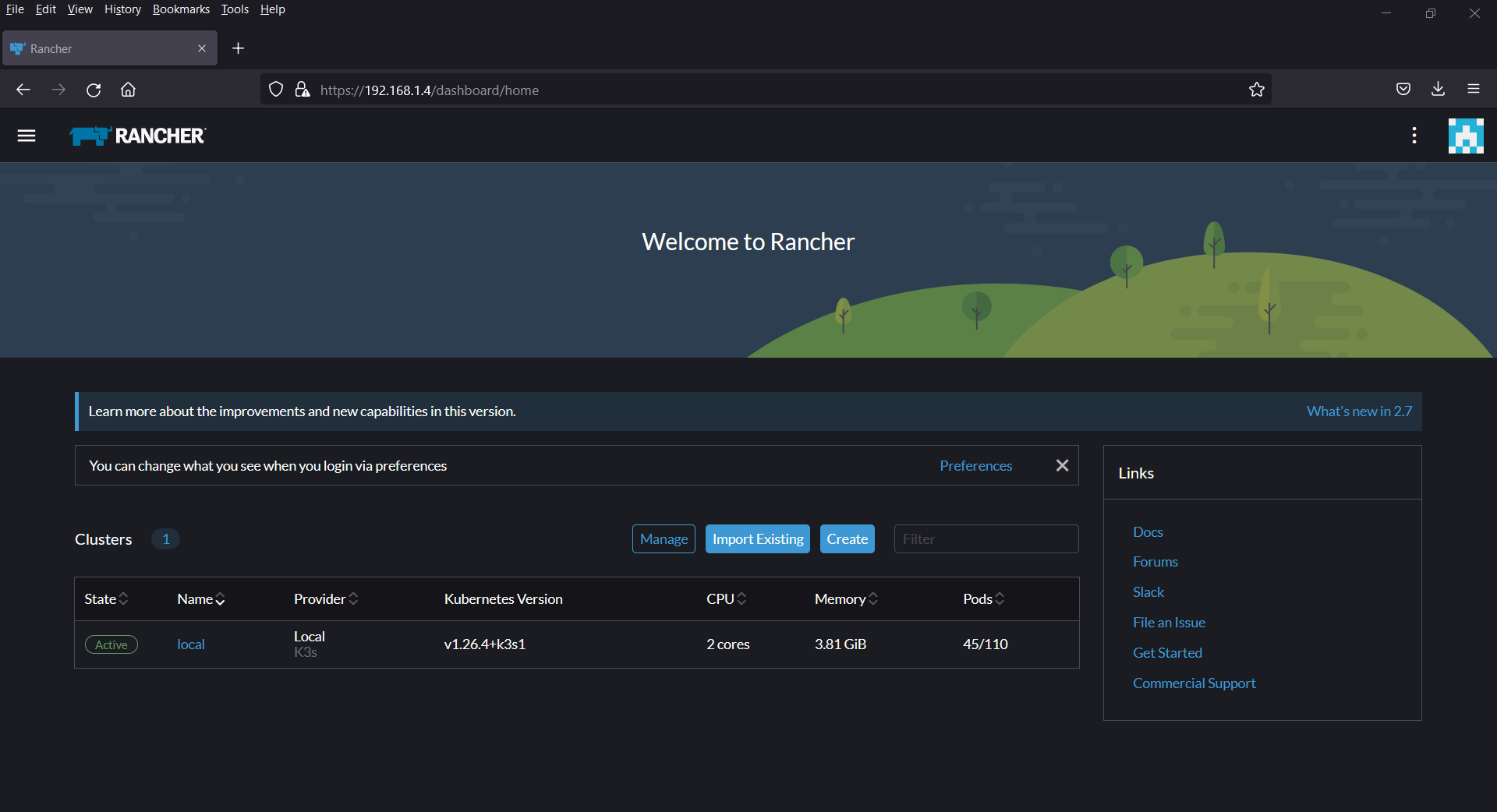
Task: Sort clusters by State column
Action: [106, 598]
